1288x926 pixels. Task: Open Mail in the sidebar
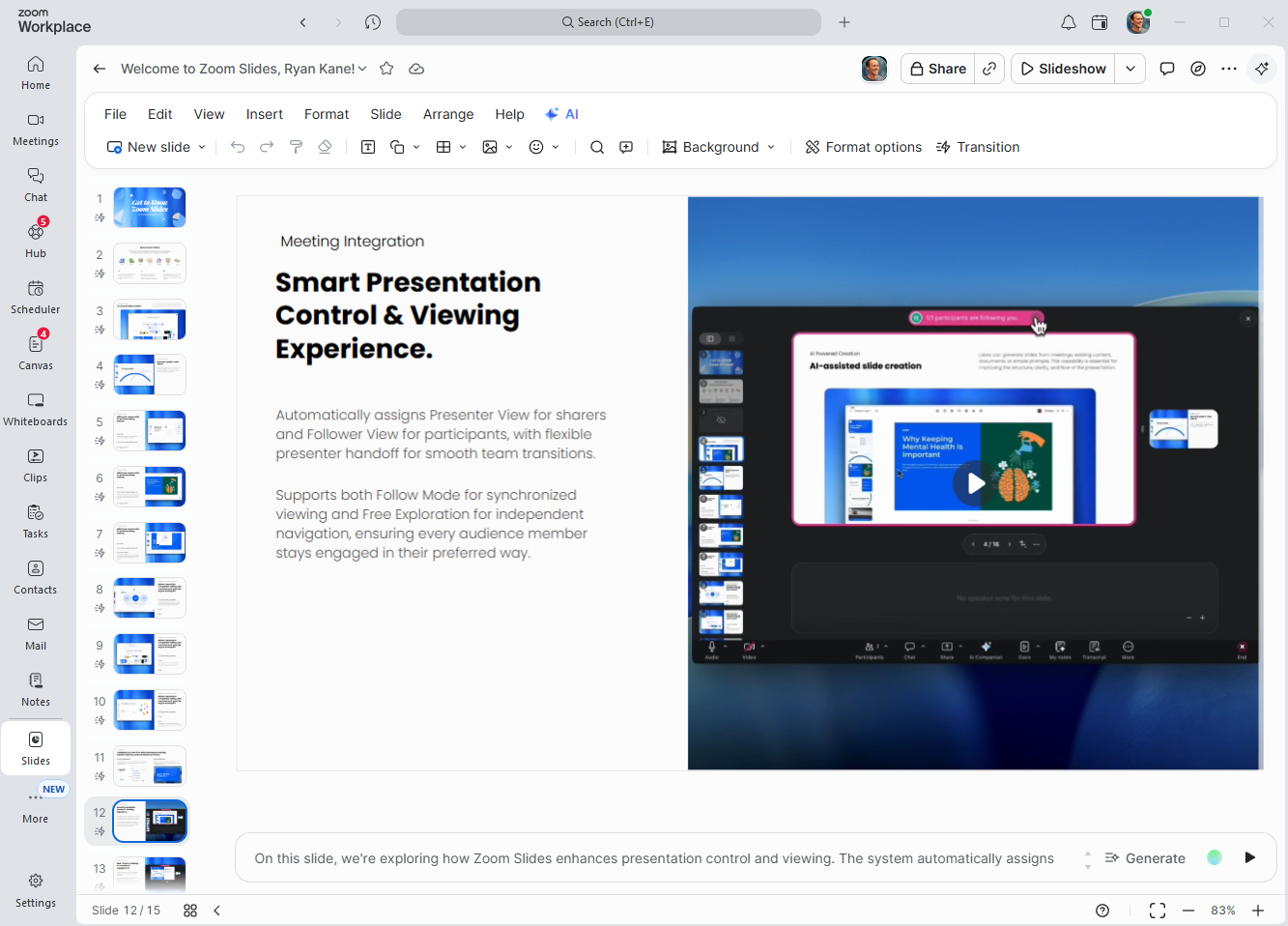pyautogui.click(x=36, y=633)
